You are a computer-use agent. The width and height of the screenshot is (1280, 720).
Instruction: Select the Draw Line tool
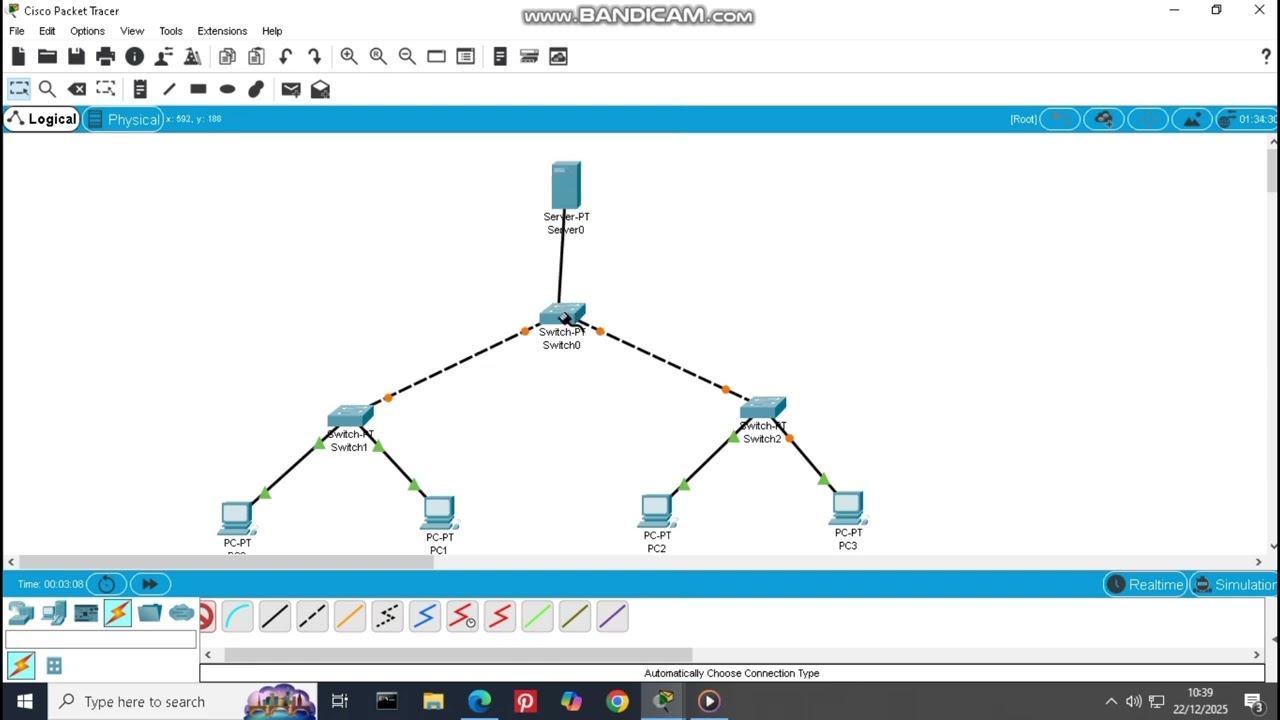pos(169,89)
